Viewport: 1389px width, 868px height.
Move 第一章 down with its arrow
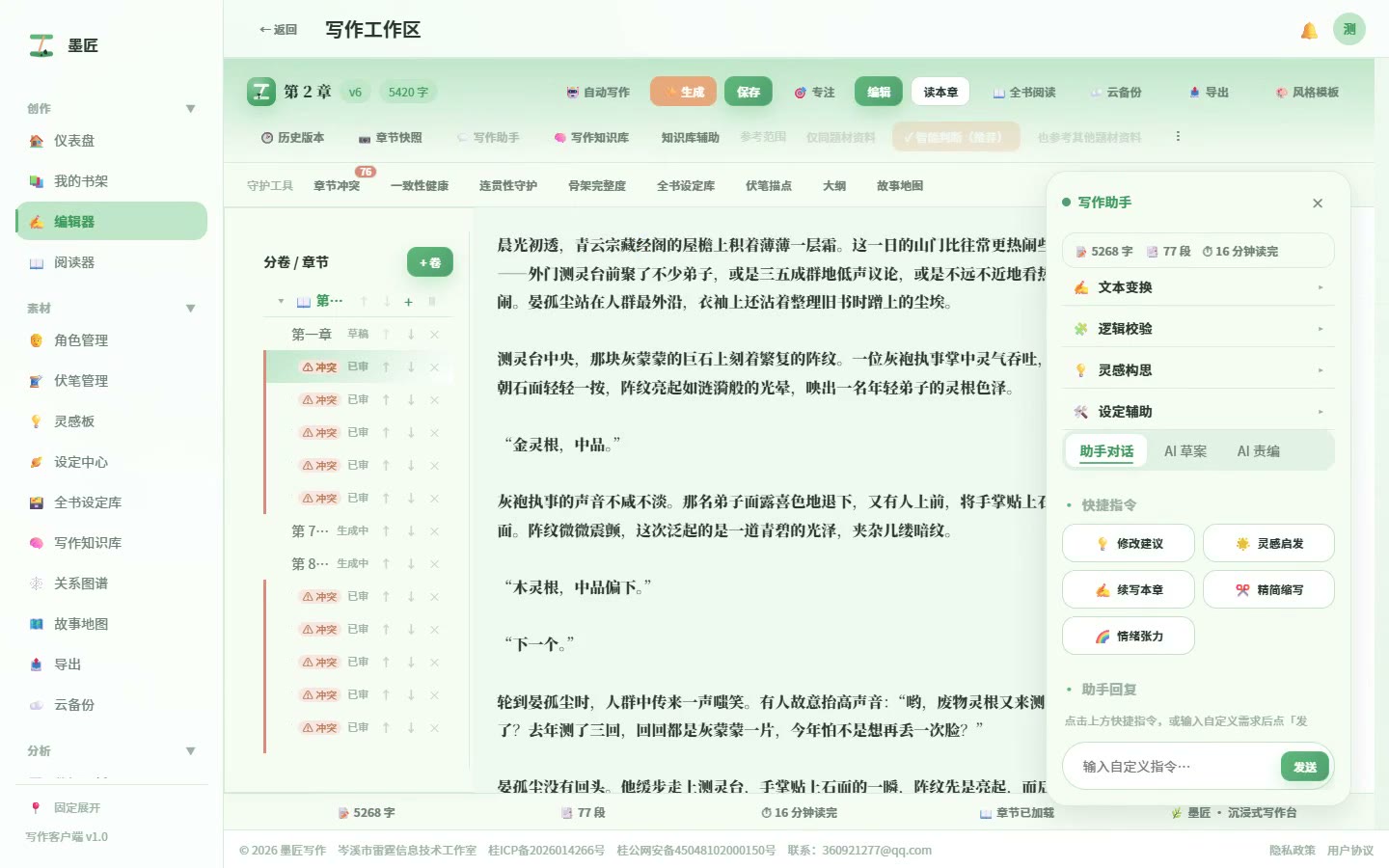(x=411, y=335)
